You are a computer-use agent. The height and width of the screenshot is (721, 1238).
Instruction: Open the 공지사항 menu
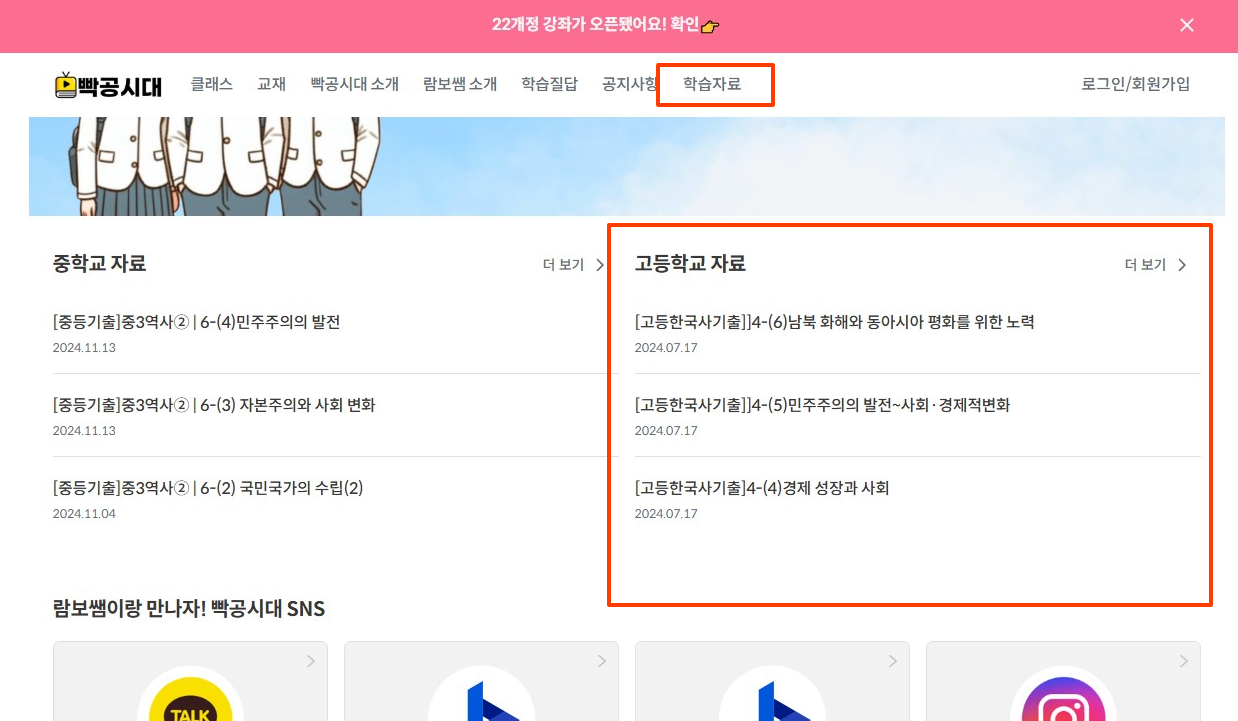(x=630, y=84)
